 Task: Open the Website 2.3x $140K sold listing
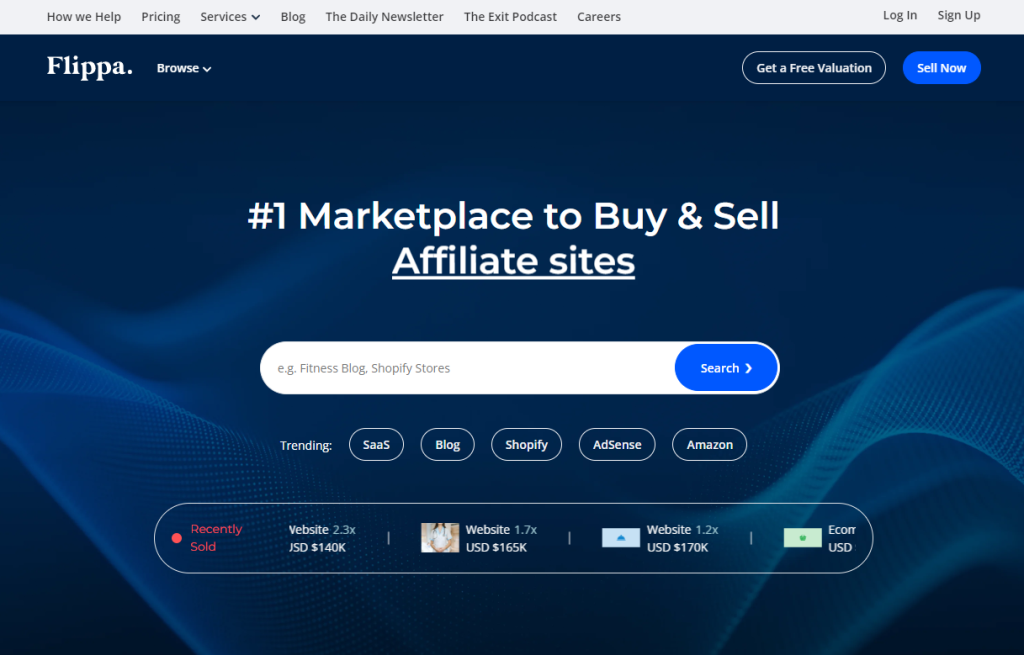click(x=322, y=538)
